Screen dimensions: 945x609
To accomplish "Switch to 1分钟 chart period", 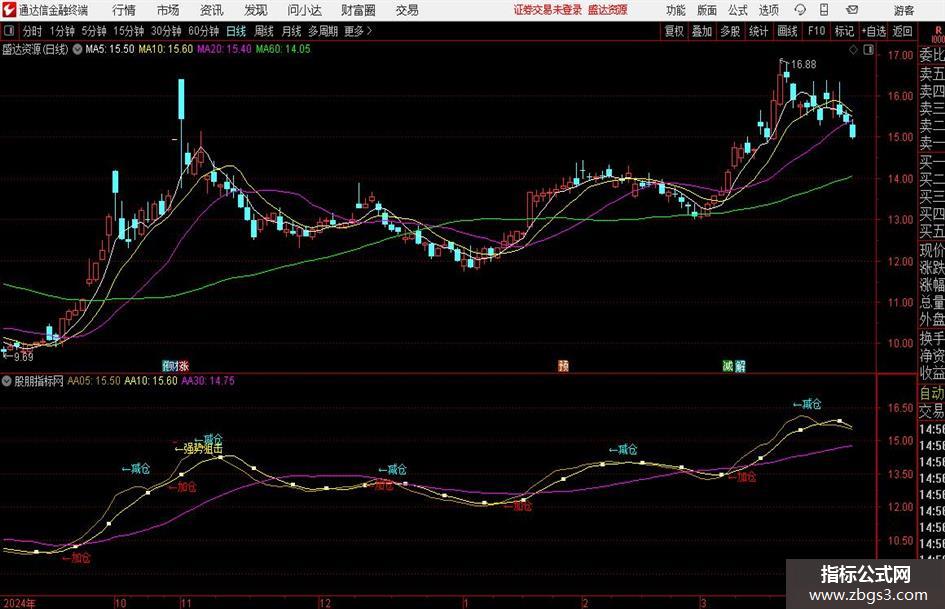I will click(62, 31).
